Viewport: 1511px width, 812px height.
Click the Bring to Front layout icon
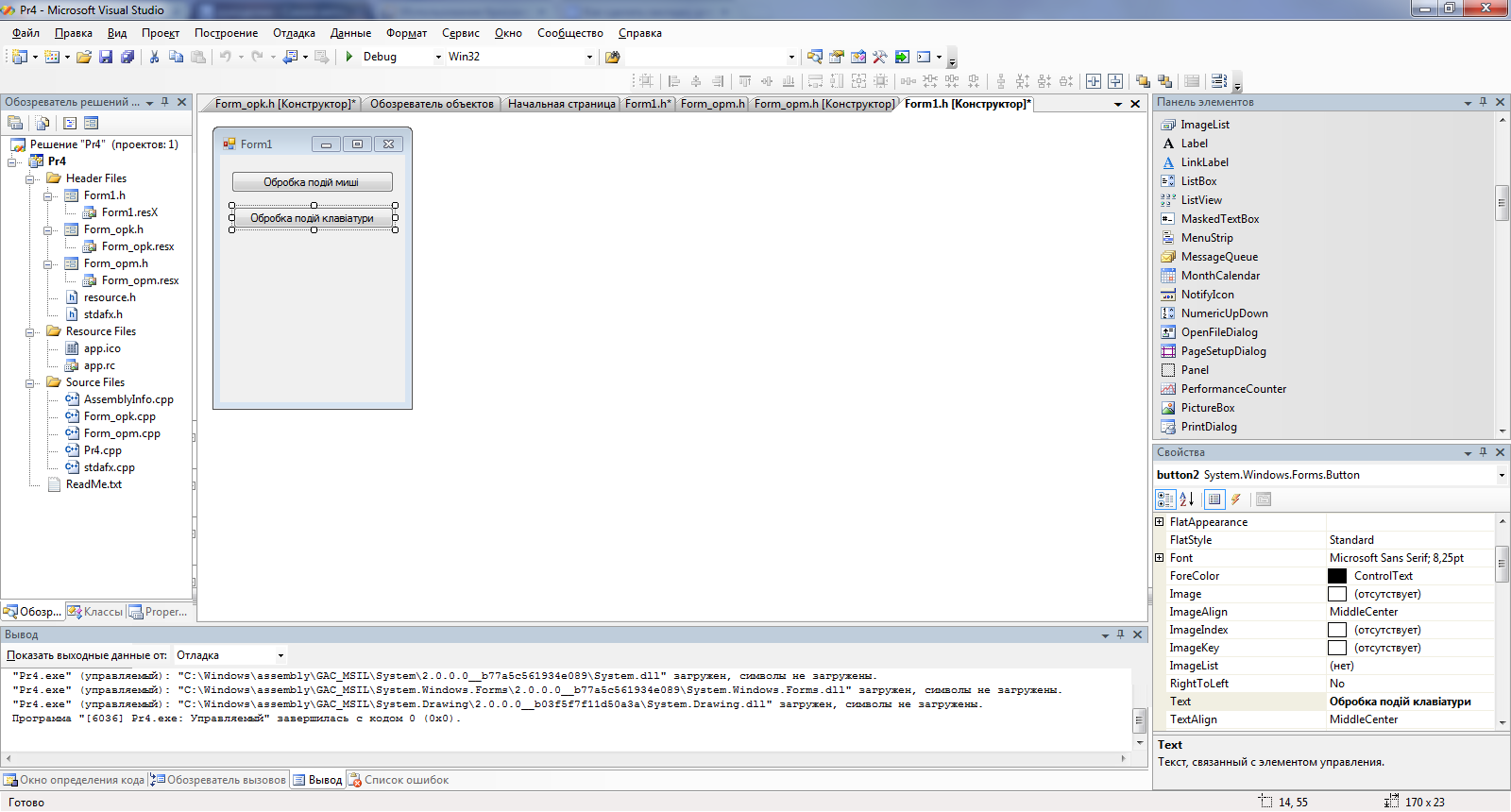[1143, 81]
